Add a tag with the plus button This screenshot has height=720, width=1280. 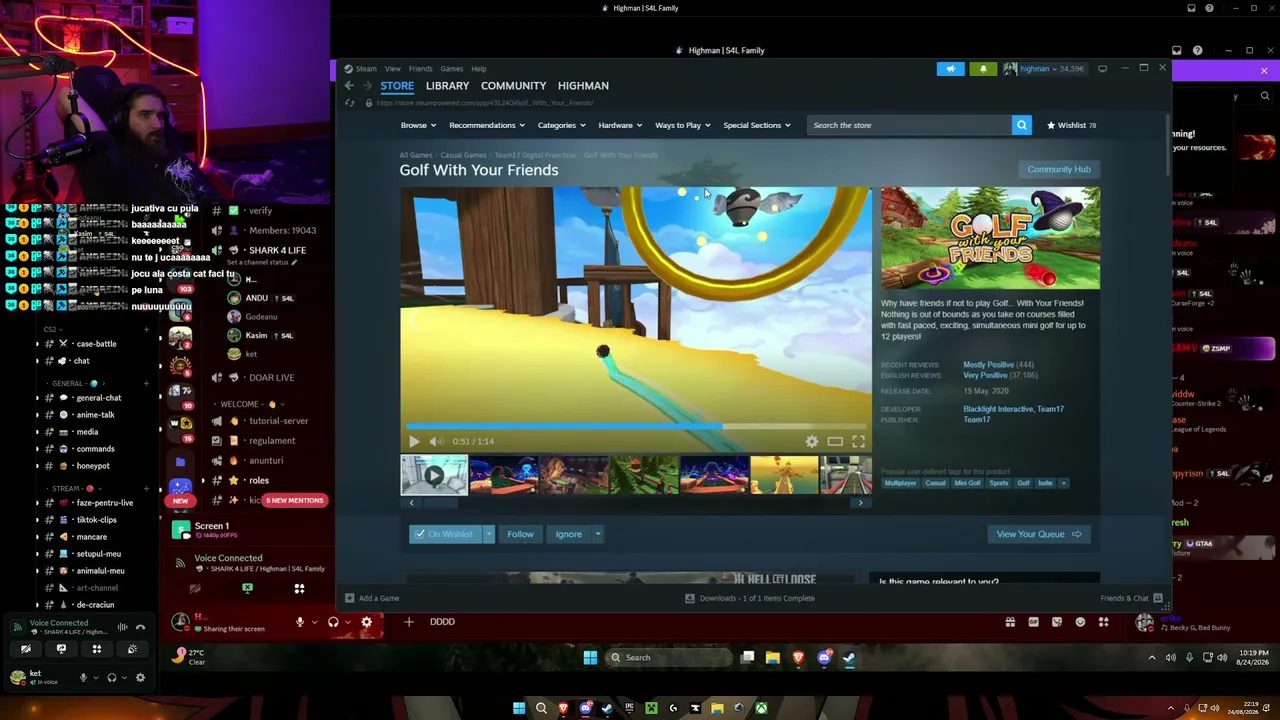[1063, 483]
